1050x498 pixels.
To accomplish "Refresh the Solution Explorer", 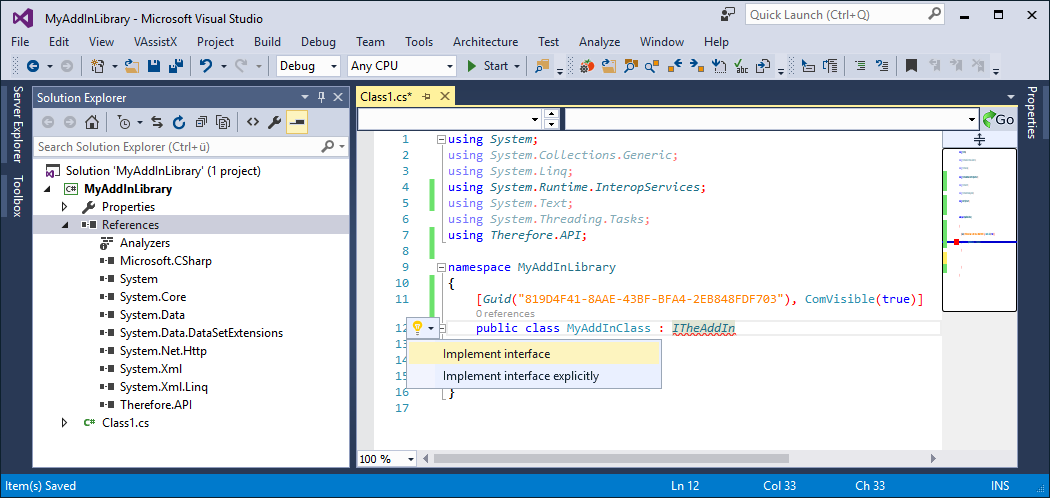I will click(179, 122).
